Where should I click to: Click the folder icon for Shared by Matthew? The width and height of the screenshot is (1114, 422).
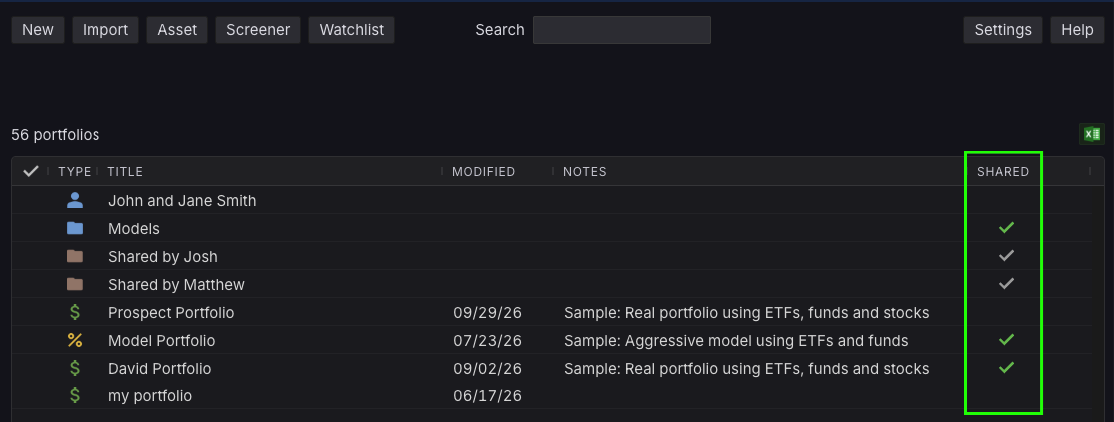click(x=75, y=284)
